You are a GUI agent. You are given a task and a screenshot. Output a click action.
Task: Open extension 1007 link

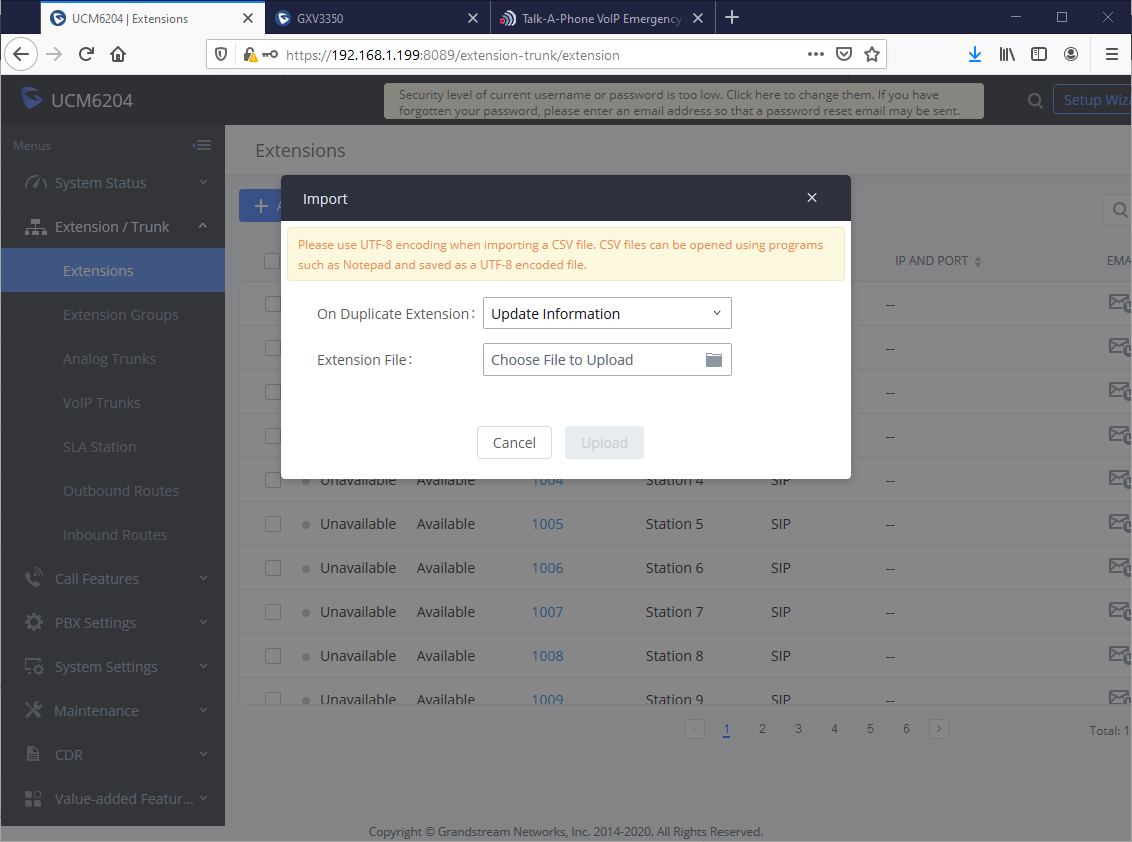[x=547, y=612]
